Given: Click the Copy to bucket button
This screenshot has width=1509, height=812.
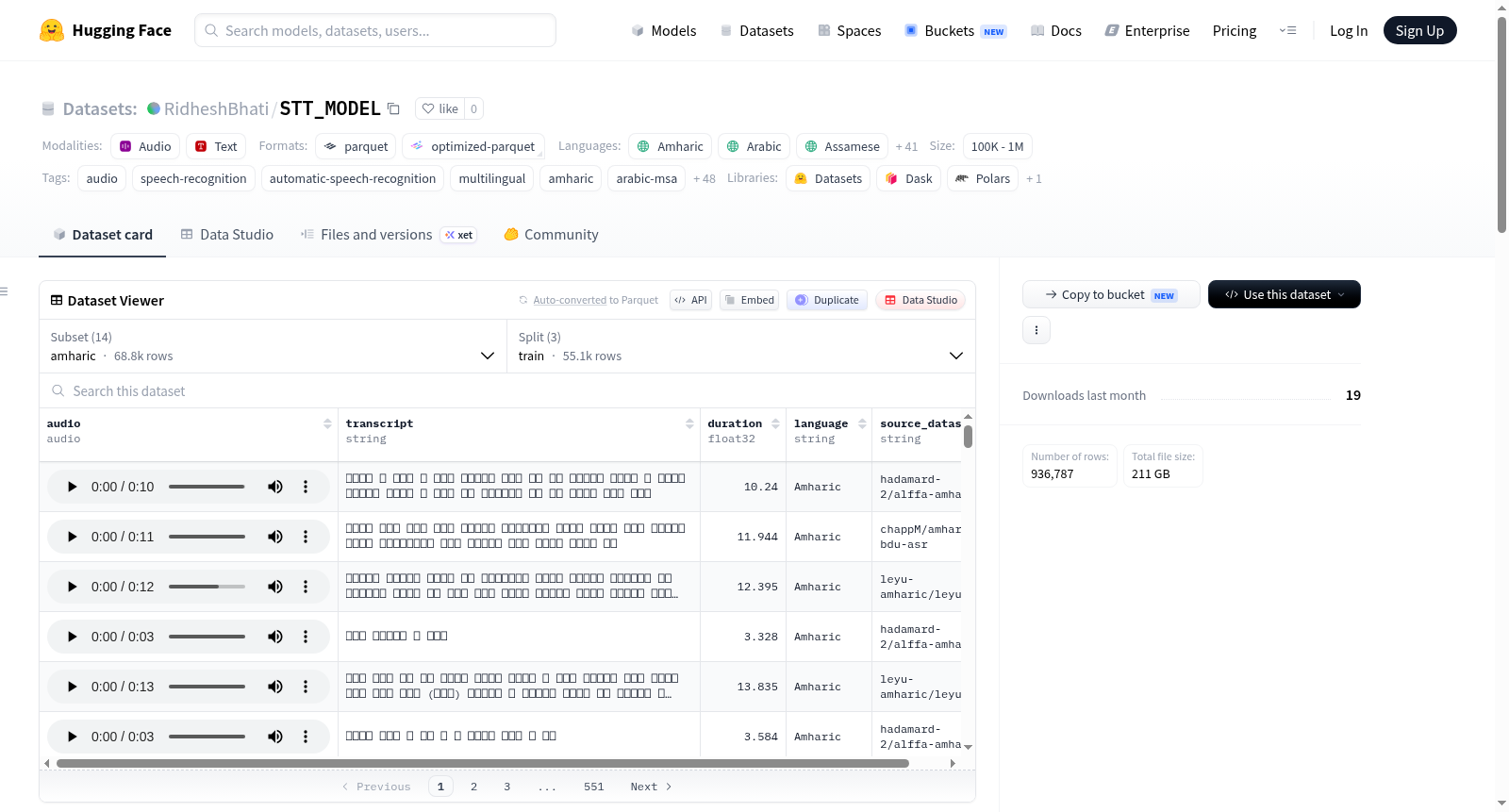Looking at the screenshot, I should coord(1111,294).
